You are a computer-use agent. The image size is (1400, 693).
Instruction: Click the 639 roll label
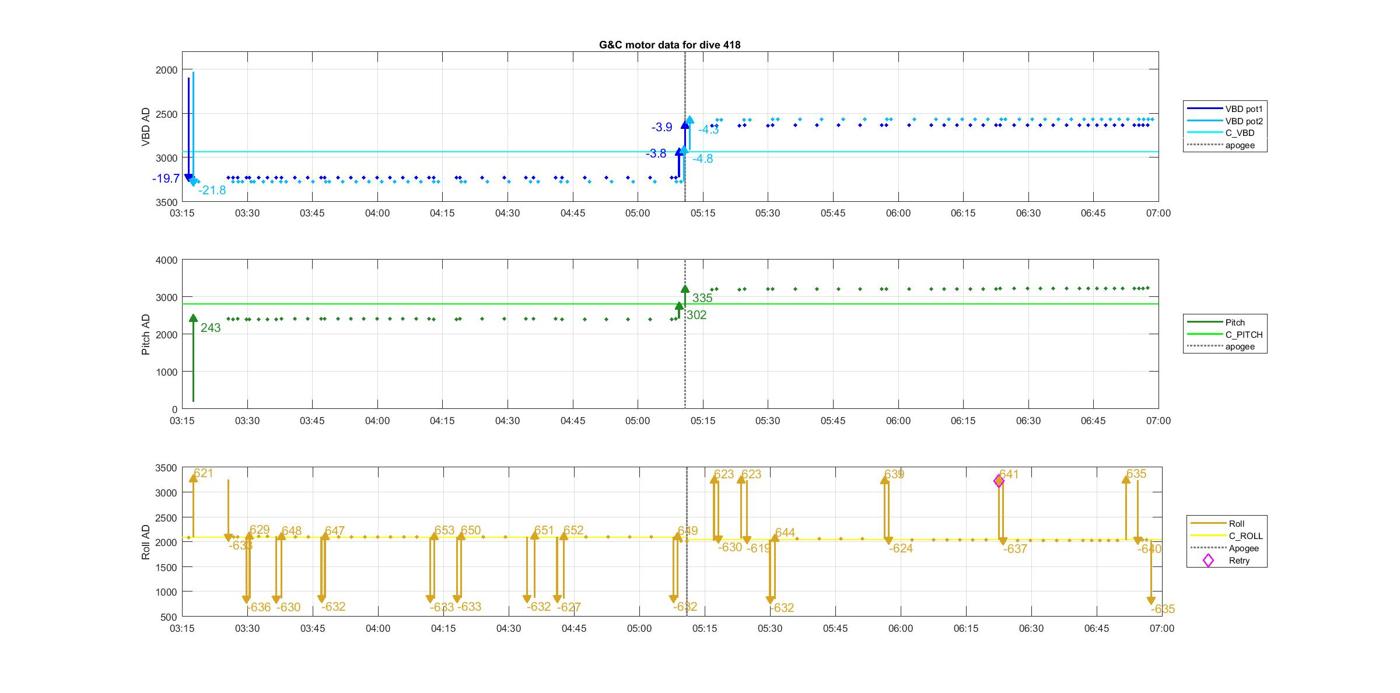pos(894,474)
